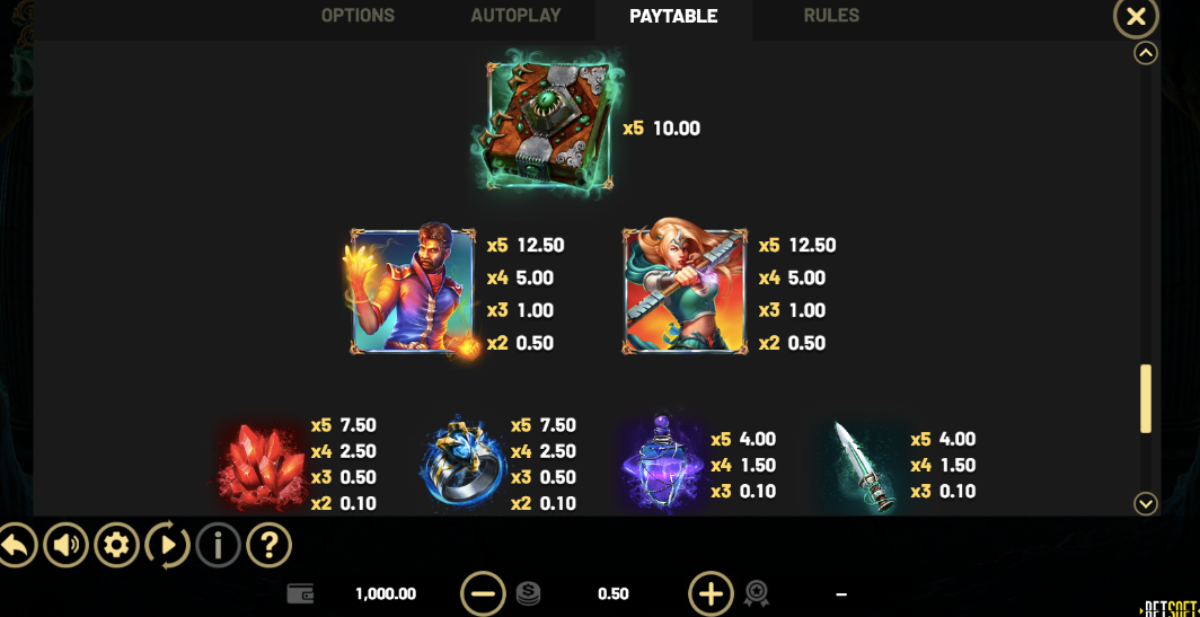Start autoplay with the circular play icon
This screenshot has width=1200, height=617.
(x=168, y=546)
